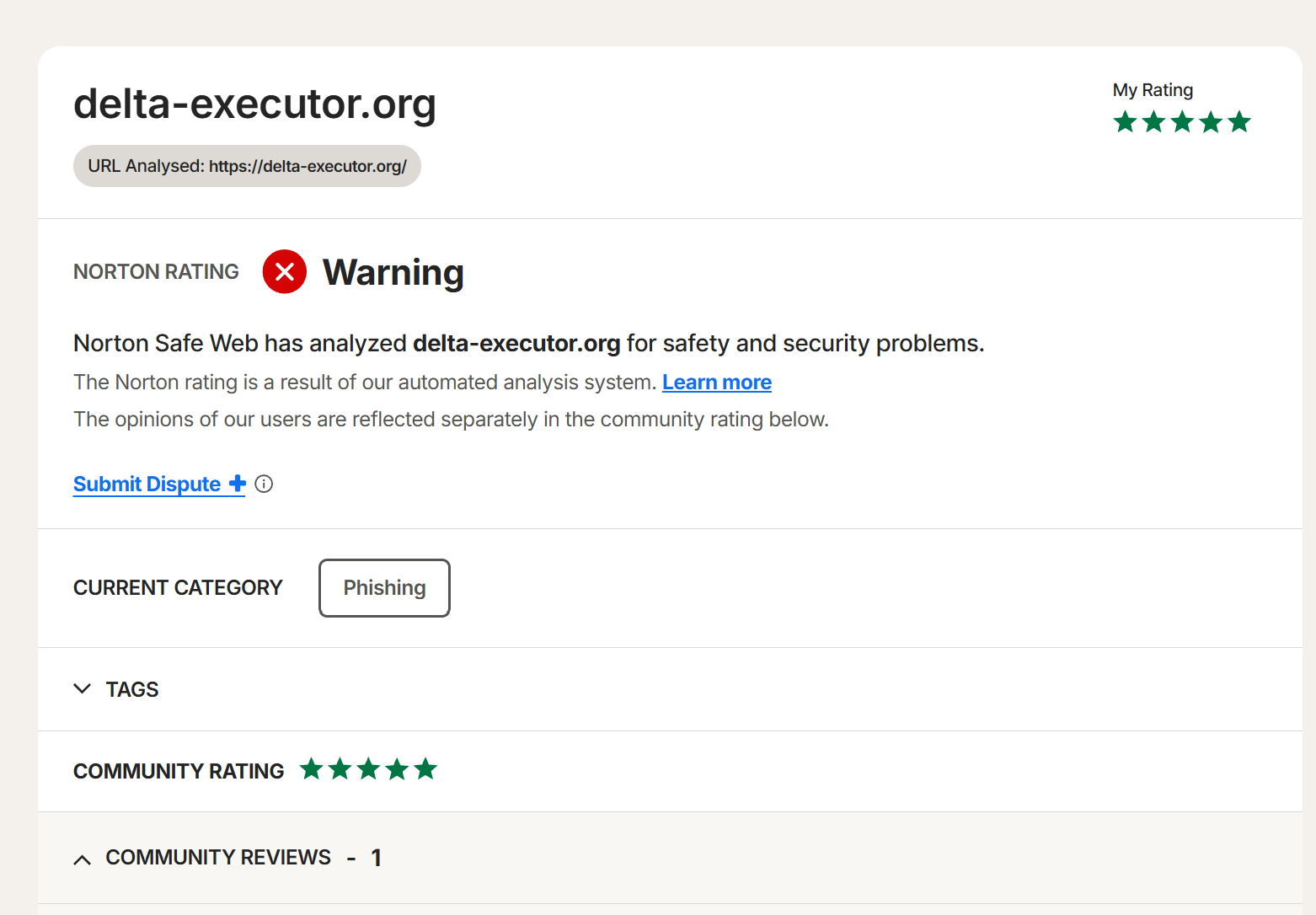Click the blue plus icon after Submit Dispute

coord(238,484)
